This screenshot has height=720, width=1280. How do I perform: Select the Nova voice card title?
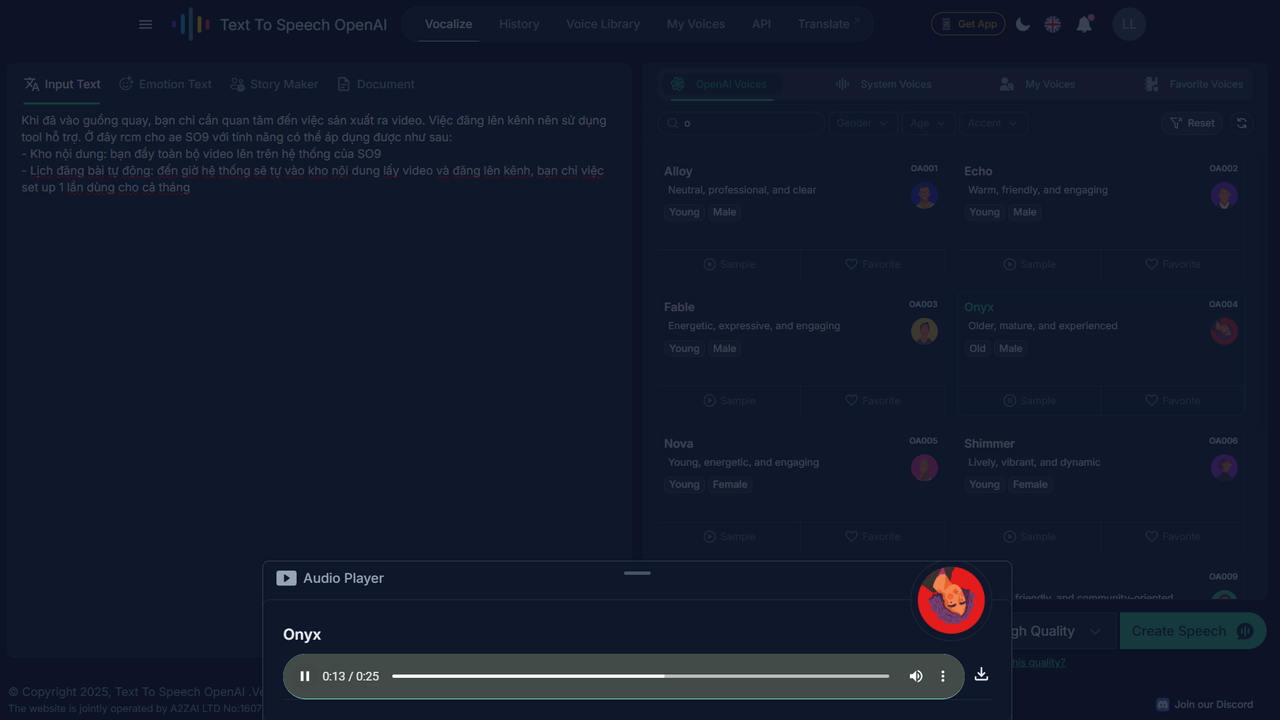678,443
